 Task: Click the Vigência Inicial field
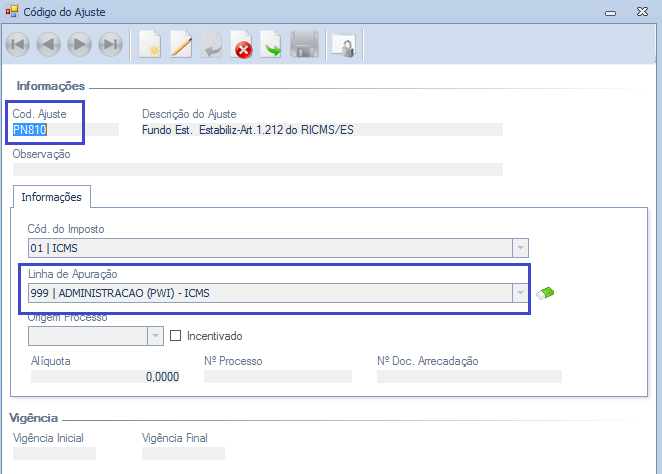(x=54, y=453)
